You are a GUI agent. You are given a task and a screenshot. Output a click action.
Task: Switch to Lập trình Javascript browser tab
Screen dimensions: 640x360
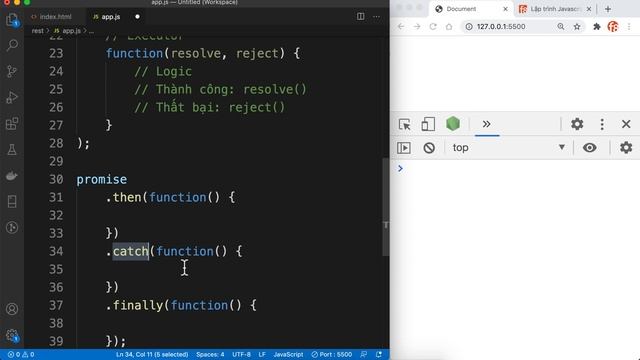554,9
